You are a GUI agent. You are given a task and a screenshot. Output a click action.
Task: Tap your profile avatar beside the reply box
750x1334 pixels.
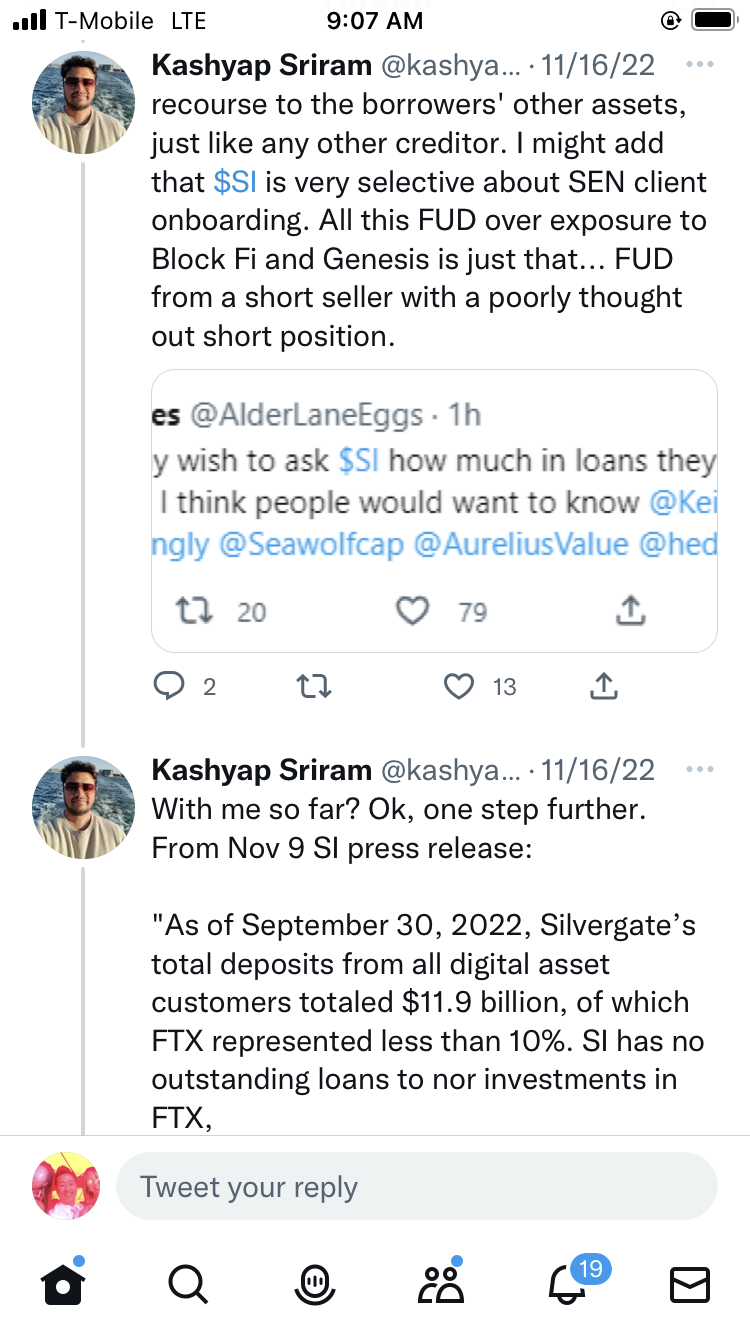click(66, 1186)
